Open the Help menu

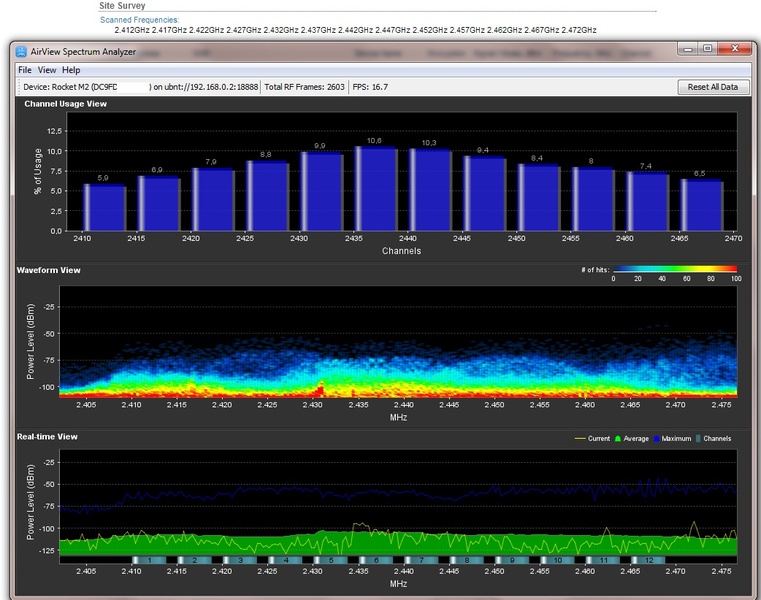point(71,70)
